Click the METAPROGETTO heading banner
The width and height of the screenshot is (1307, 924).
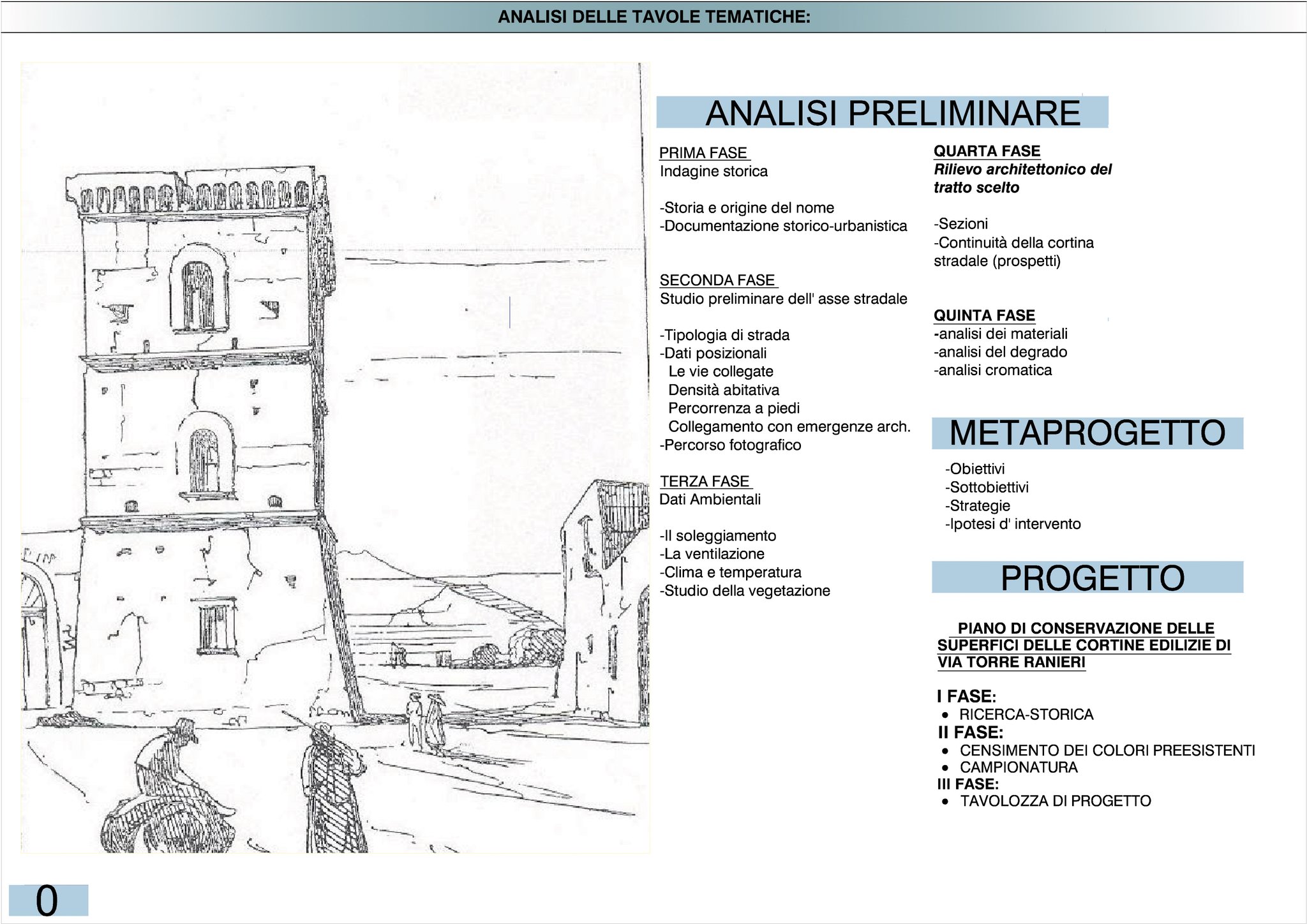1087,433
